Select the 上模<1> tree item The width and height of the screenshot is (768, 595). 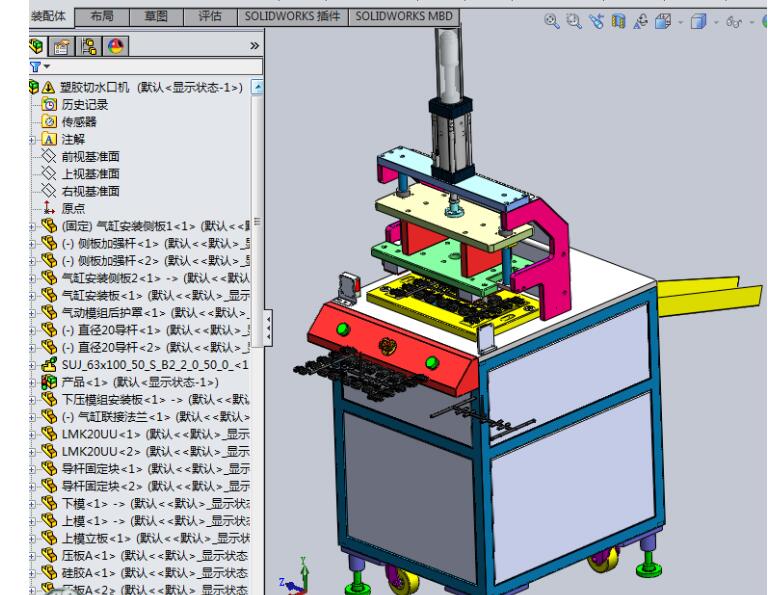(155, 521)
